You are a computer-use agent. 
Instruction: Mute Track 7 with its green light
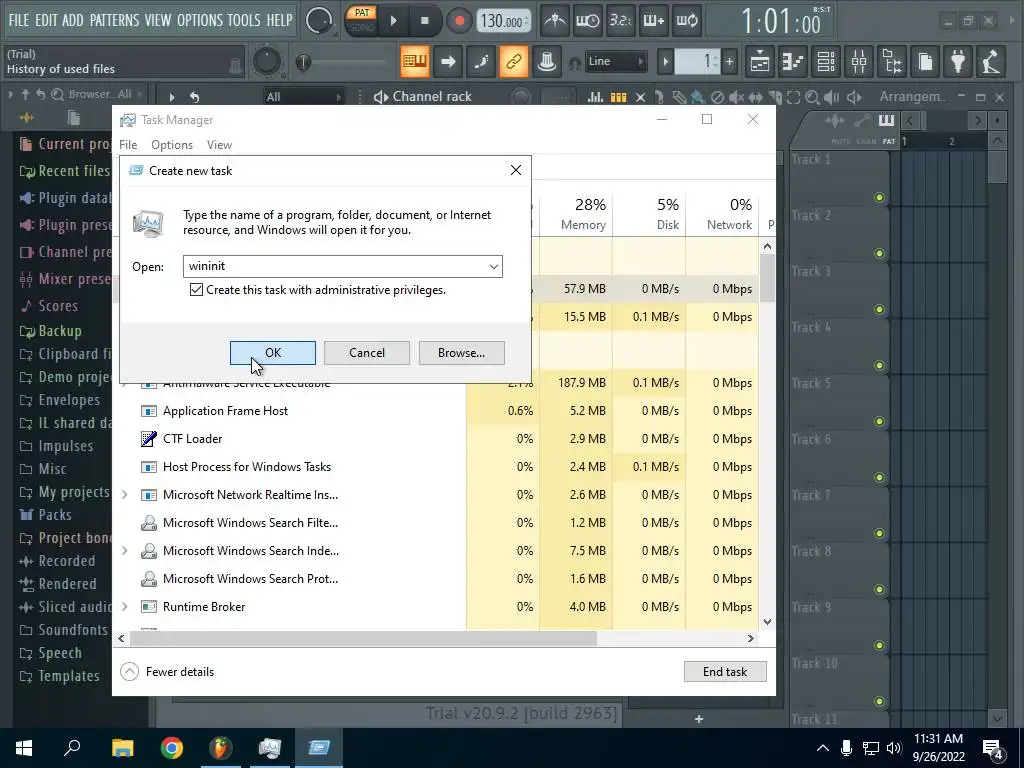[879, 534]
